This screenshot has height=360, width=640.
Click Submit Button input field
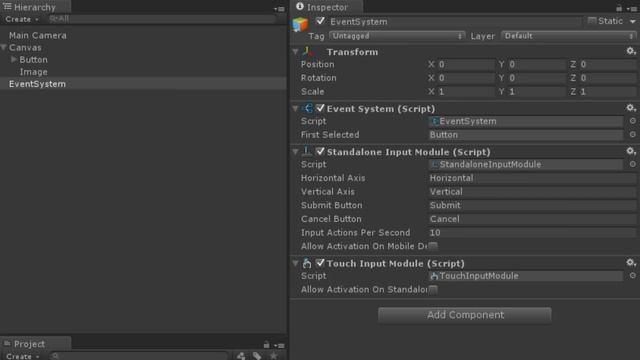pos(532,205)
